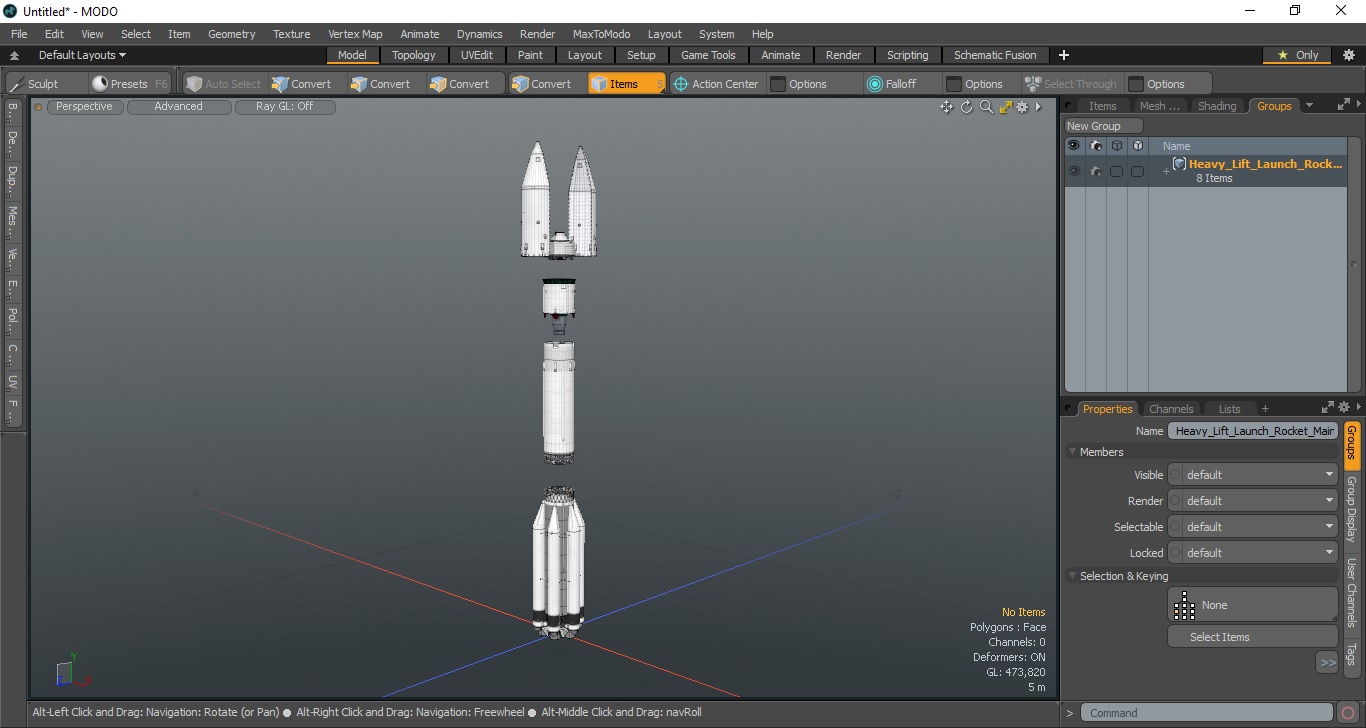Open the Group Display vertical tab
1366x728 pixels.
tap(1351, 509)
